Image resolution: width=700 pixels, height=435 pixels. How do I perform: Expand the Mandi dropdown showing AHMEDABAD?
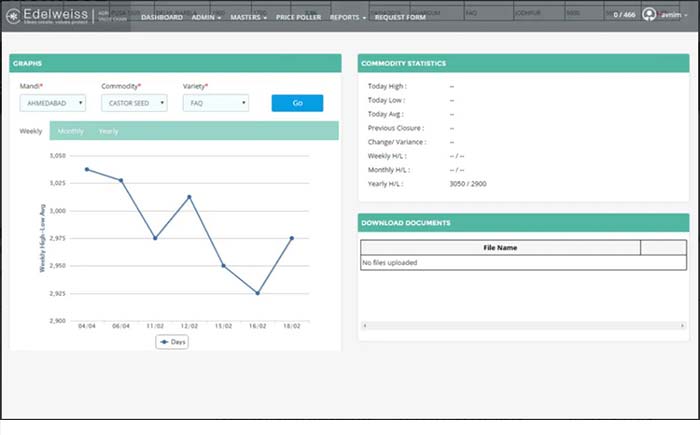pyautogui.click(x=53, y=103)
